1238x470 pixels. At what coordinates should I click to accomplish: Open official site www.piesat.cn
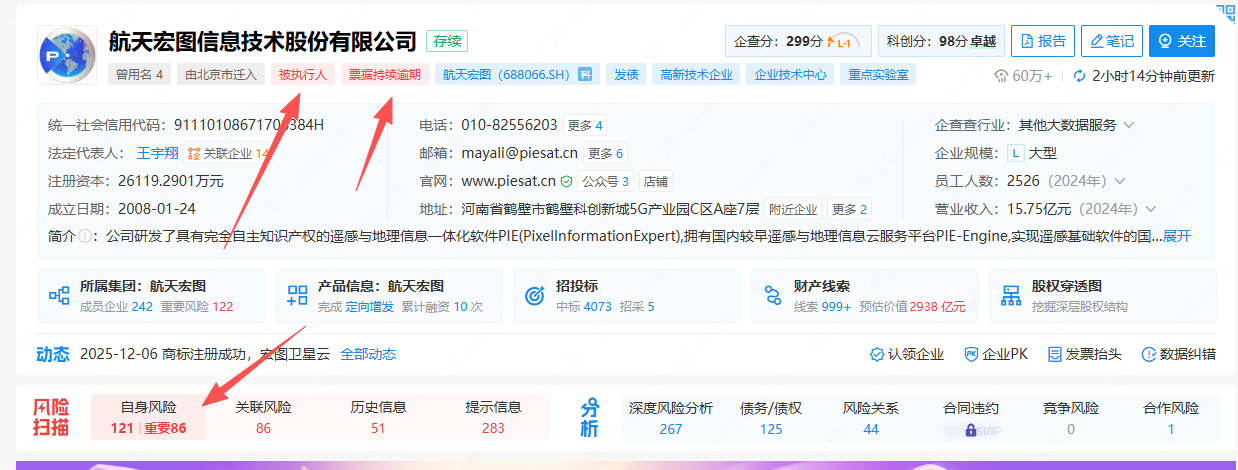coord(508,181)
